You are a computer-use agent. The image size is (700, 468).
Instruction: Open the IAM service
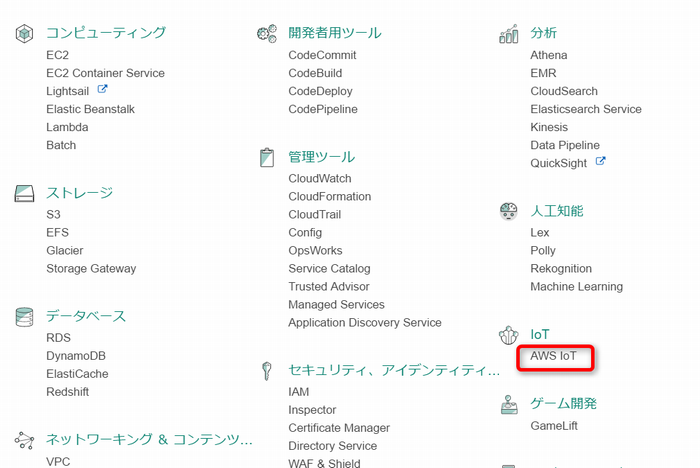[x=299, y=392]
